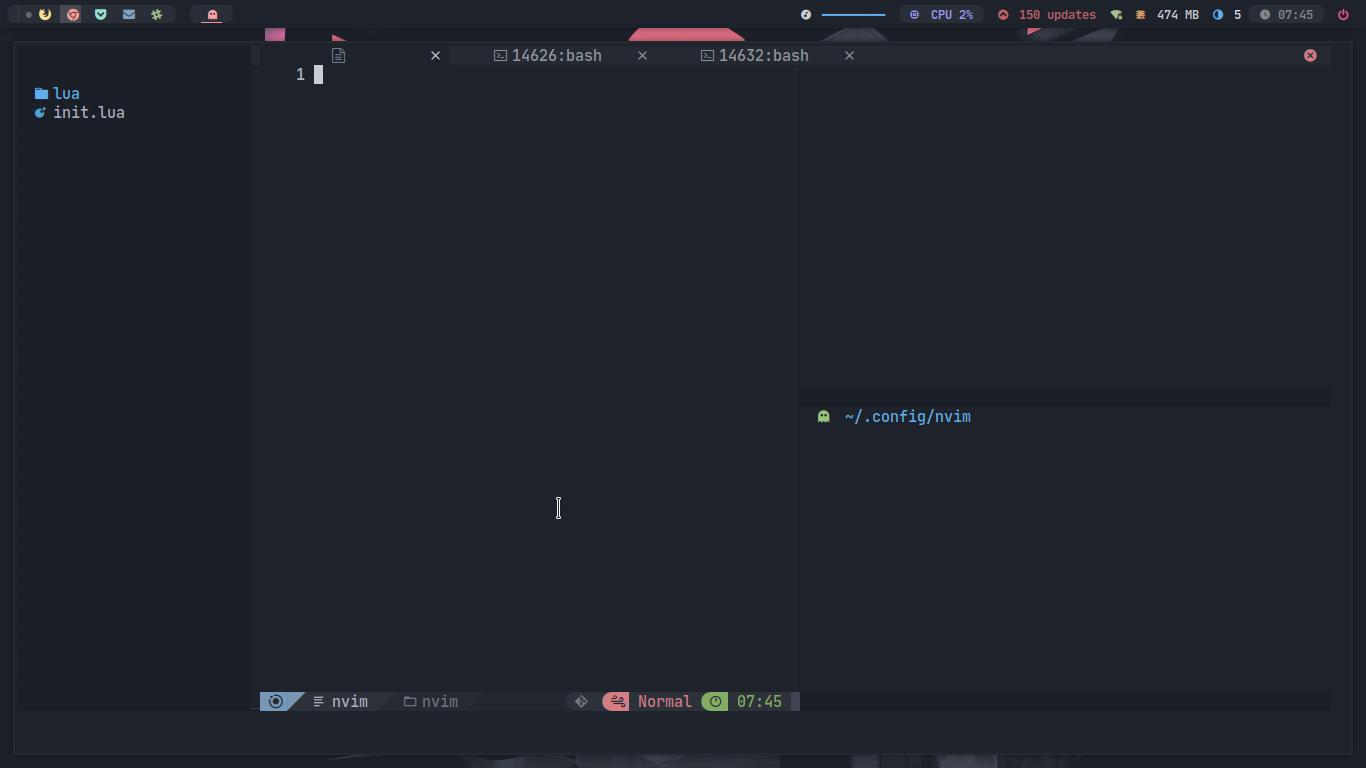Select the Firefox icon in the top bar
The height and width of the screenshot is (768, 1366).
coord(45,14)
